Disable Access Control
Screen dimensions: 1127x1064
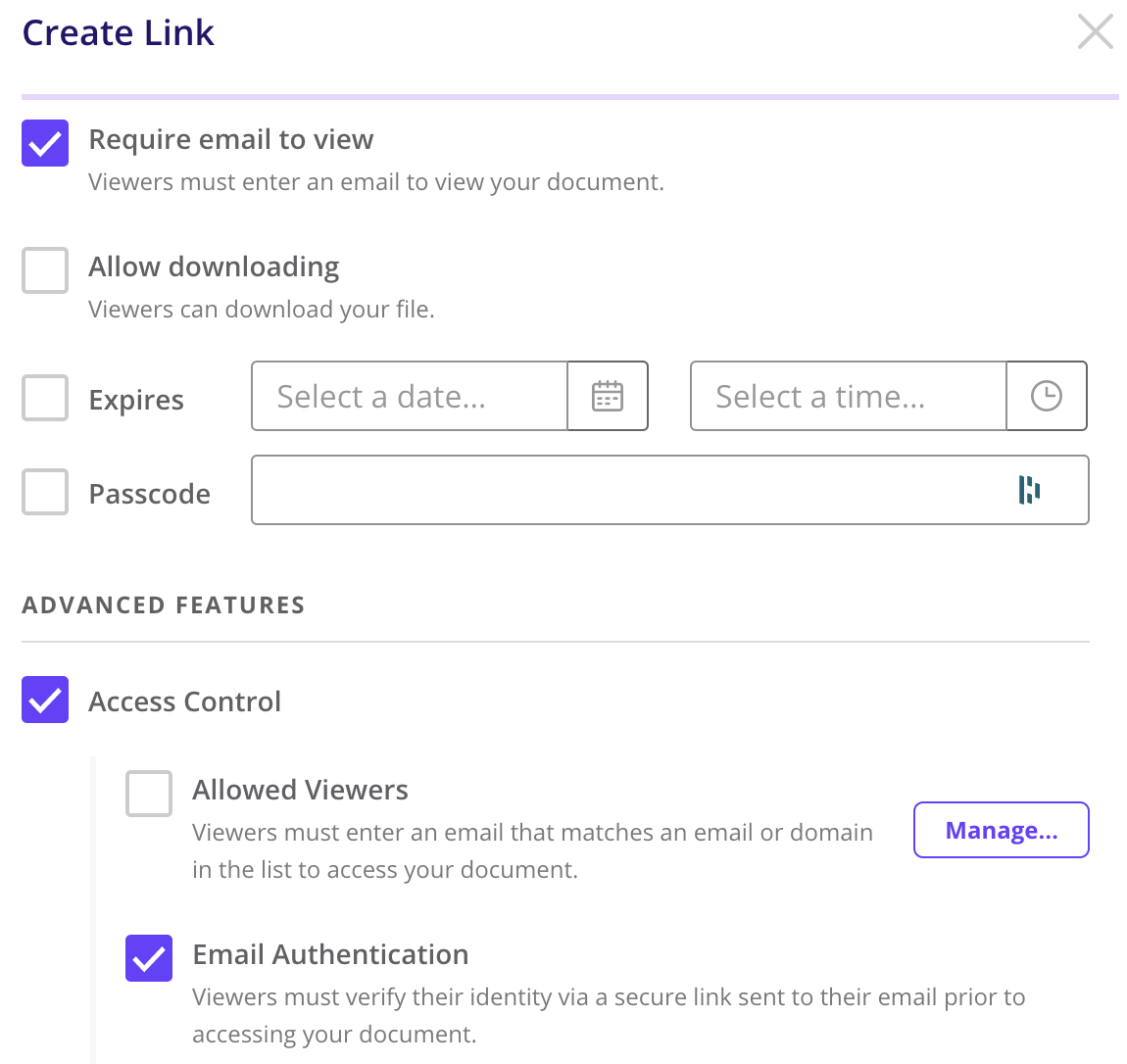[x=45, y=700]
